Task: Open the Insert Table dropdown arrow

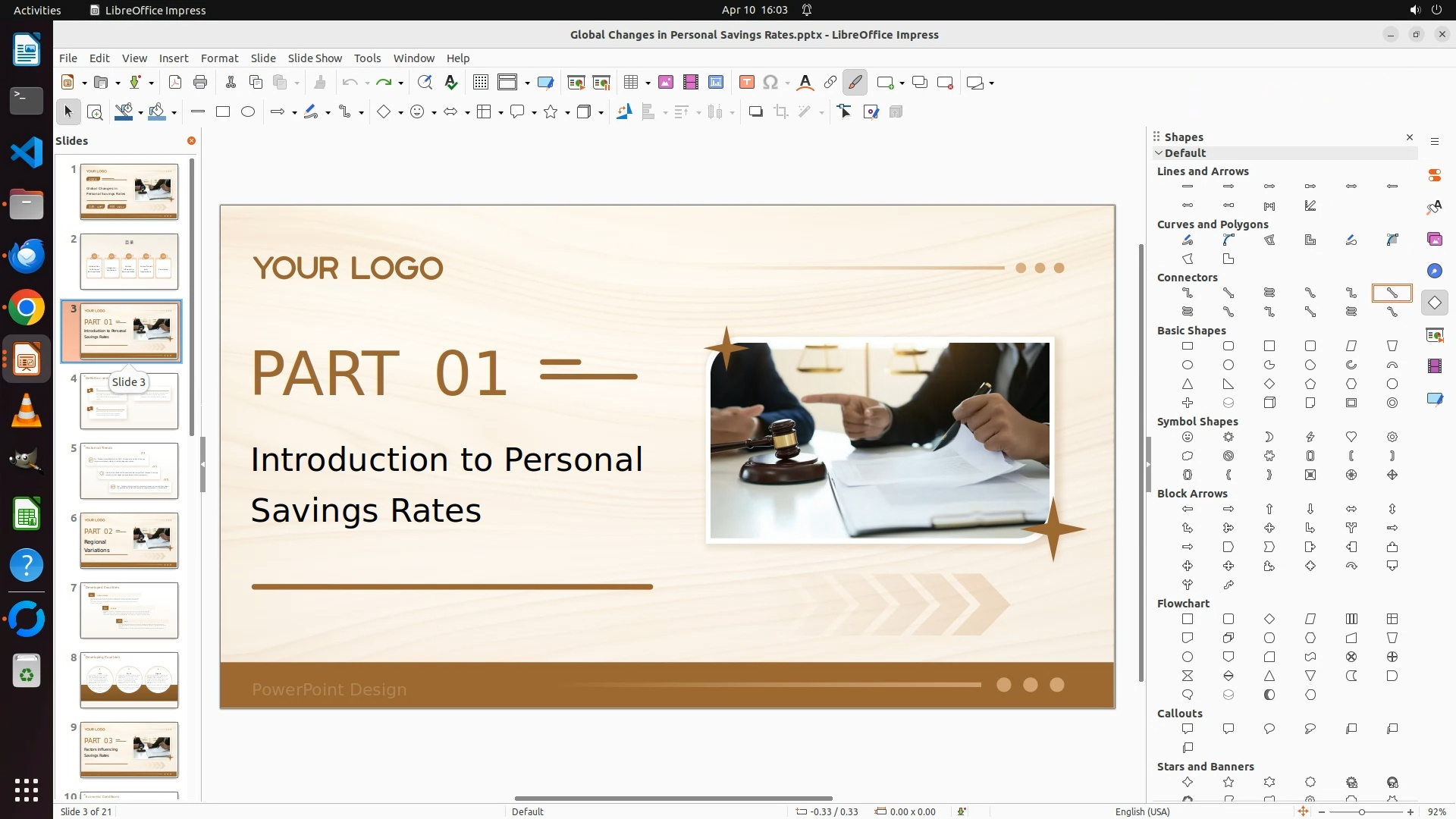Action: click(x=648, y=83)
